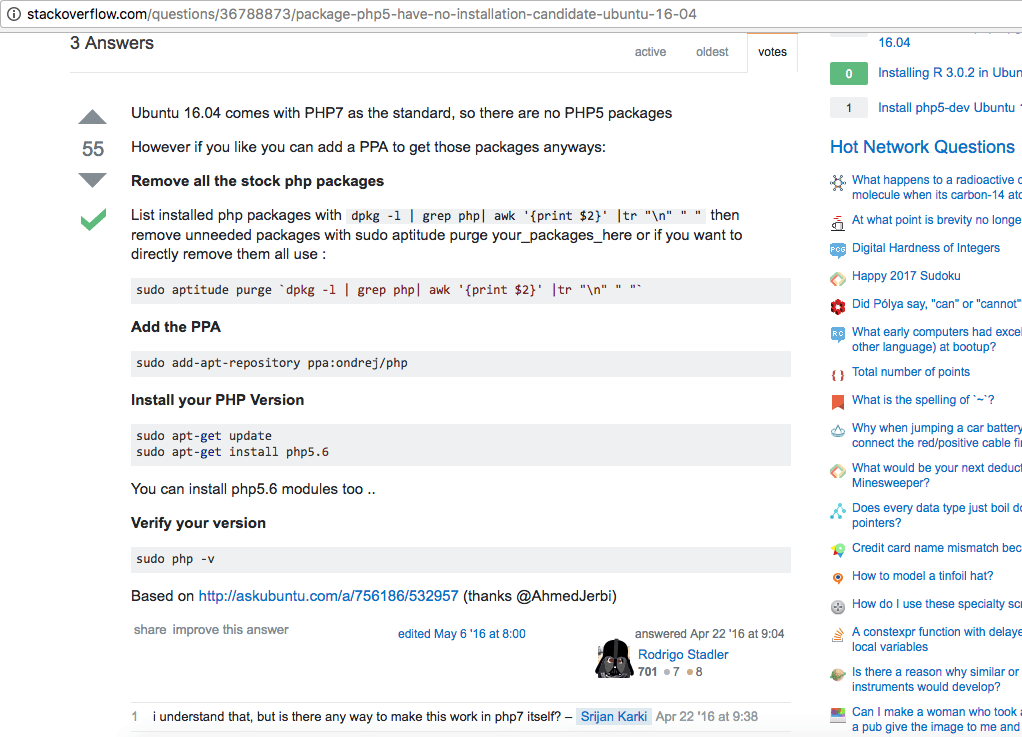Click improve this answer link

pyautogui.click(x=230, y=630)
